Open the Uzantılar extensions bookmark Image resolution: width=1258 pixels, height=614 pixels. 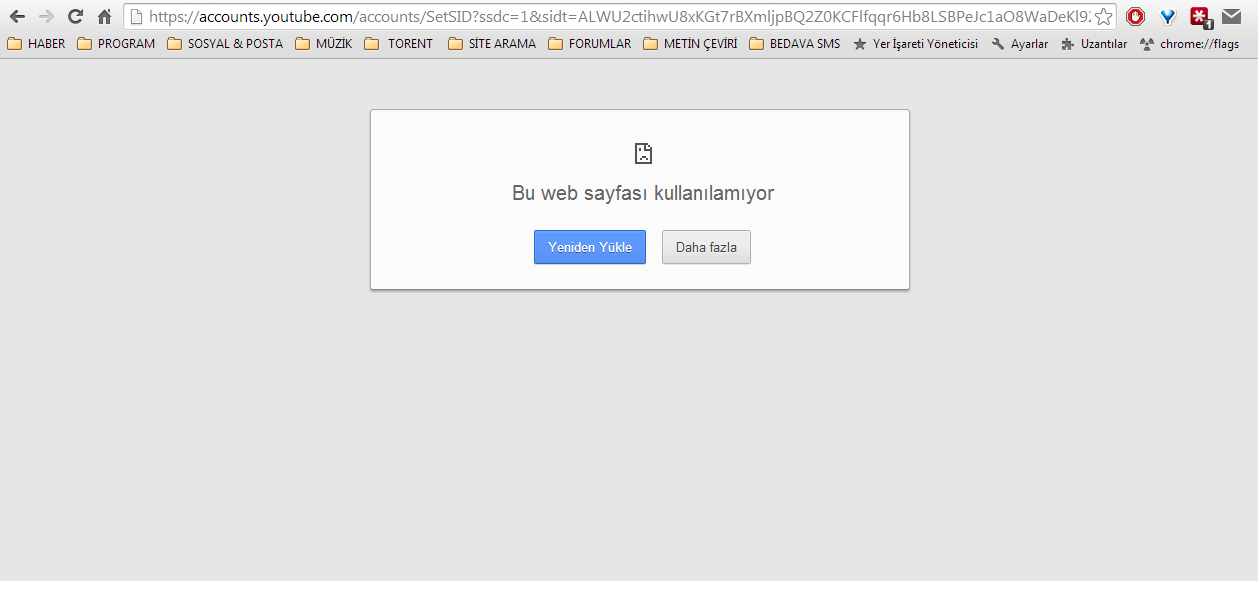coord(1094,44)
